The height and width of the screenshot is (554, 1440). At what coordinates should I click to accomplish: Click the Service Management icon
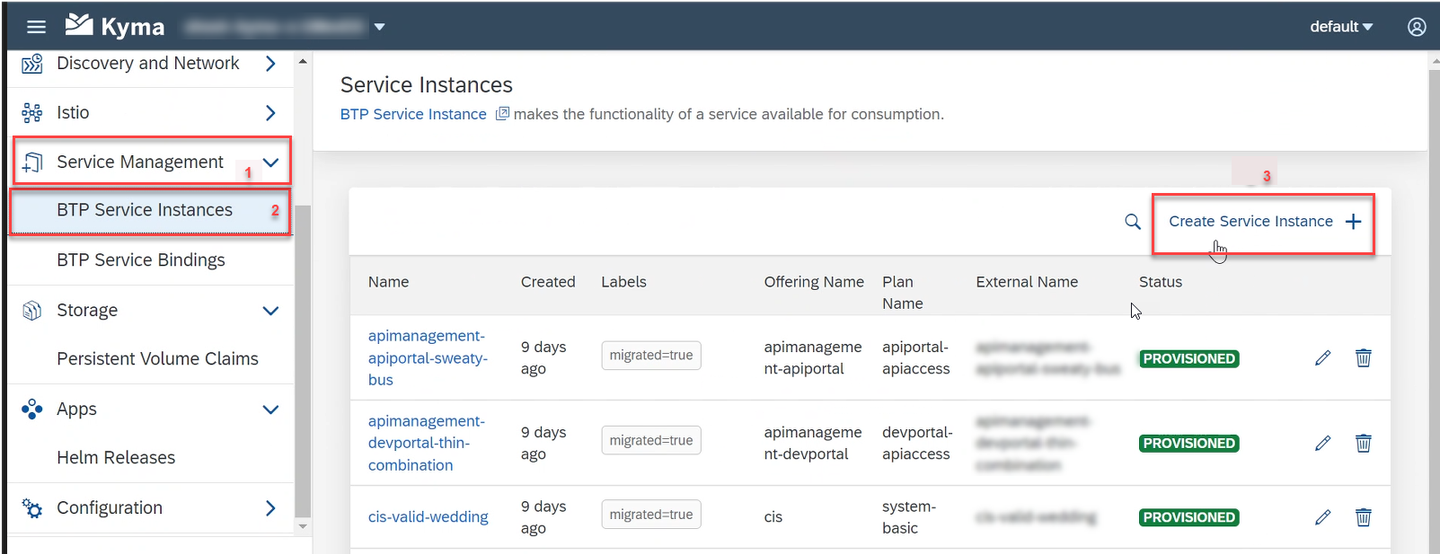[x=32, y=162]
